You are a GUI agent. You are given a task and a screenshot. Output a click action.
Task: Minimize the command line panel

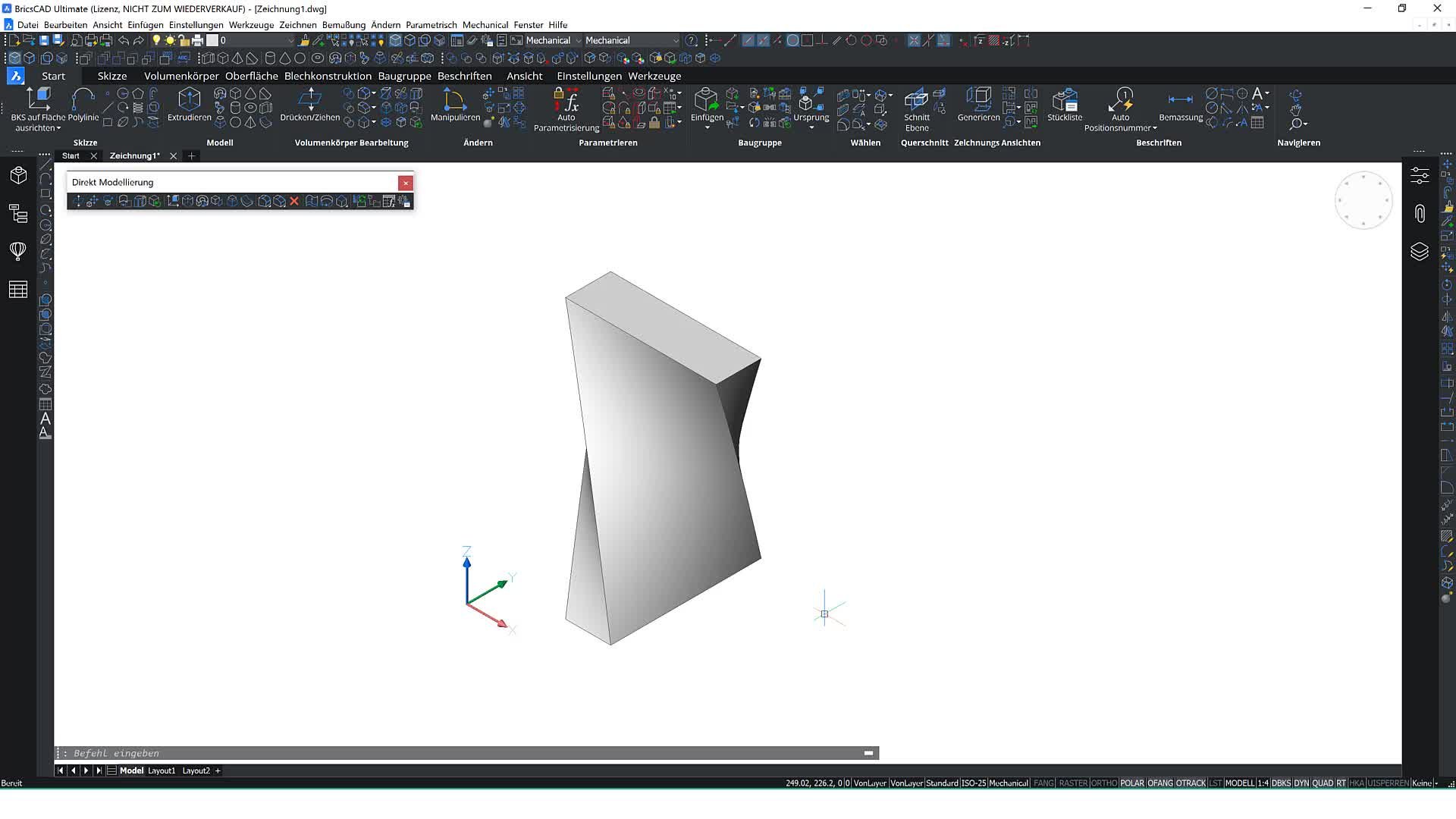(868, 753)
